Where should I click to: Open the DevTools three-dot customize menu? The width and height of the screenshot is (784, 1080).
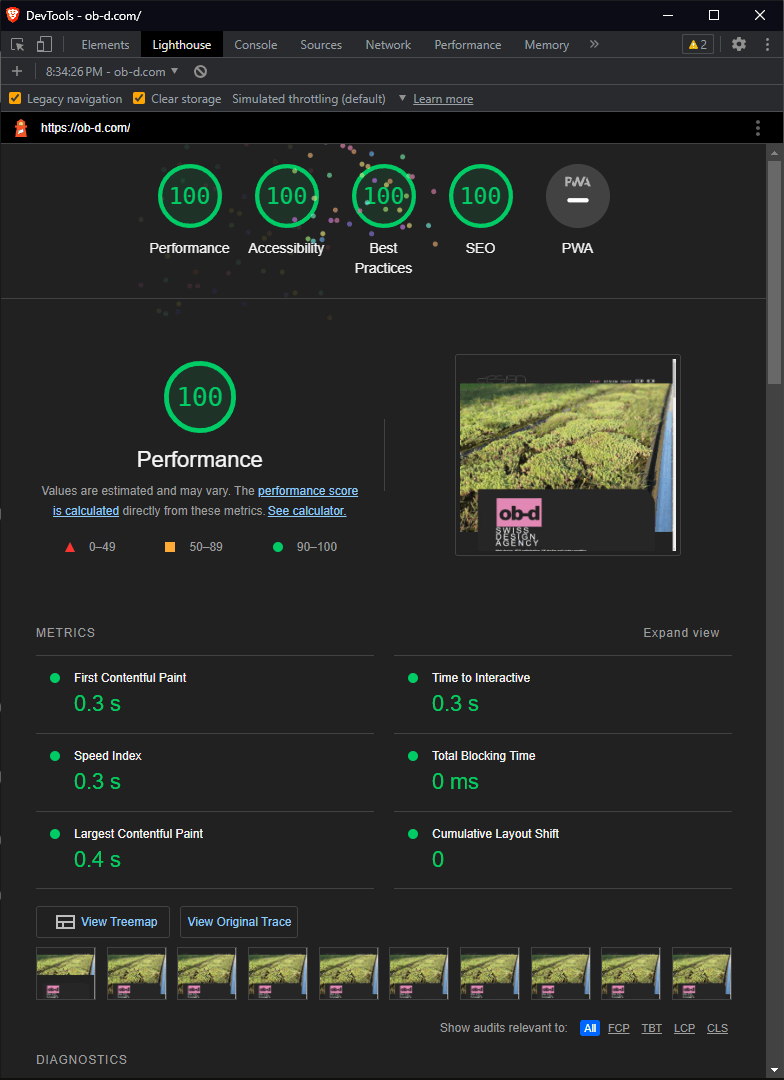point(765,44)
